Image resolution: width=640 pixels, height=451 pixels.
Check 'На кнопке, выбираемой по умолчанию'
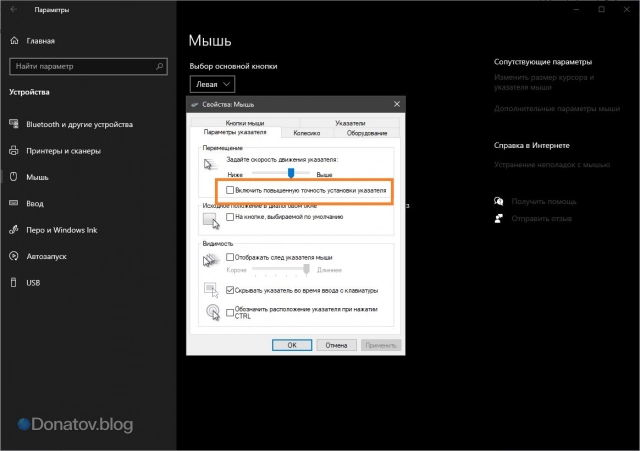pos(230,217)
